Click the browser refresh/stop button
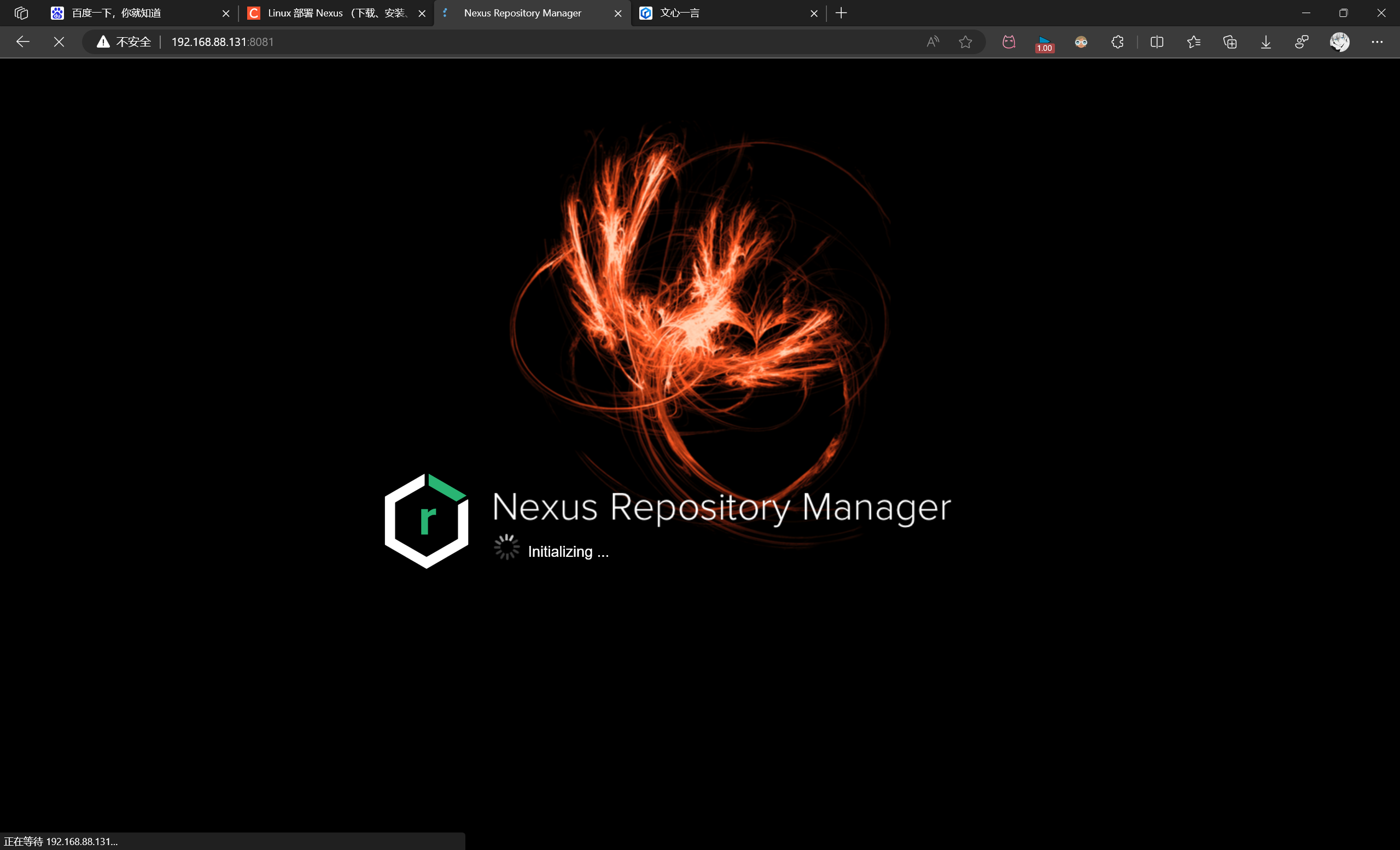The width and height of the screenshot is (1400, 850). [58, 41]
